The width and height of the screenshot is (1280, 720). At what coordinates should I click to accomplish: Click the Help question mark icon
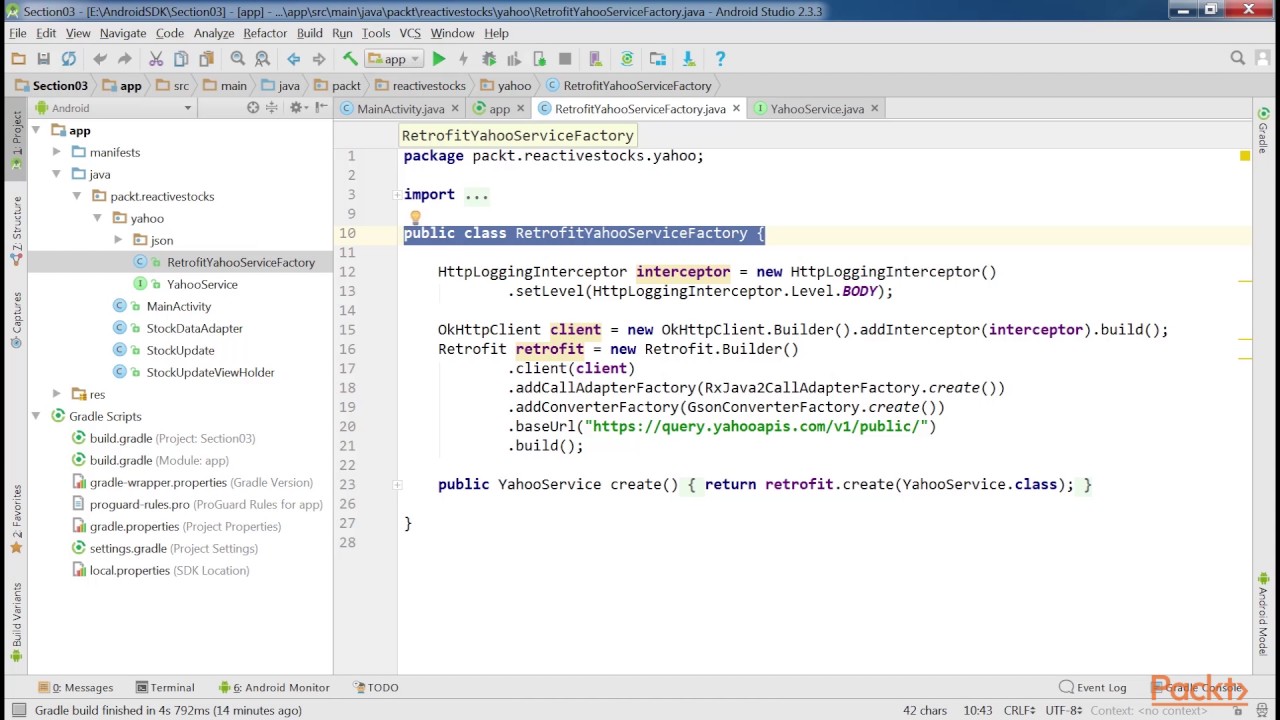pos(720,59)
